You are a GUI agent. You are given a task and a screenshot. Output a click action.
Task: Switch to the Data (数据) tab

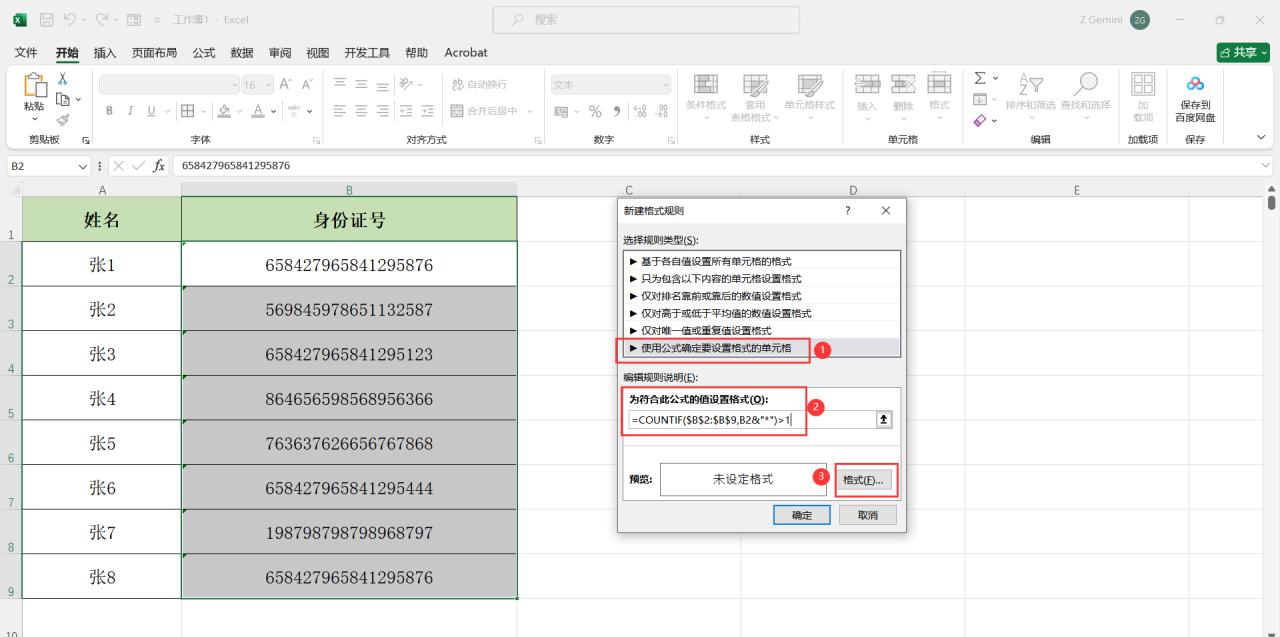tap(242, 52)
